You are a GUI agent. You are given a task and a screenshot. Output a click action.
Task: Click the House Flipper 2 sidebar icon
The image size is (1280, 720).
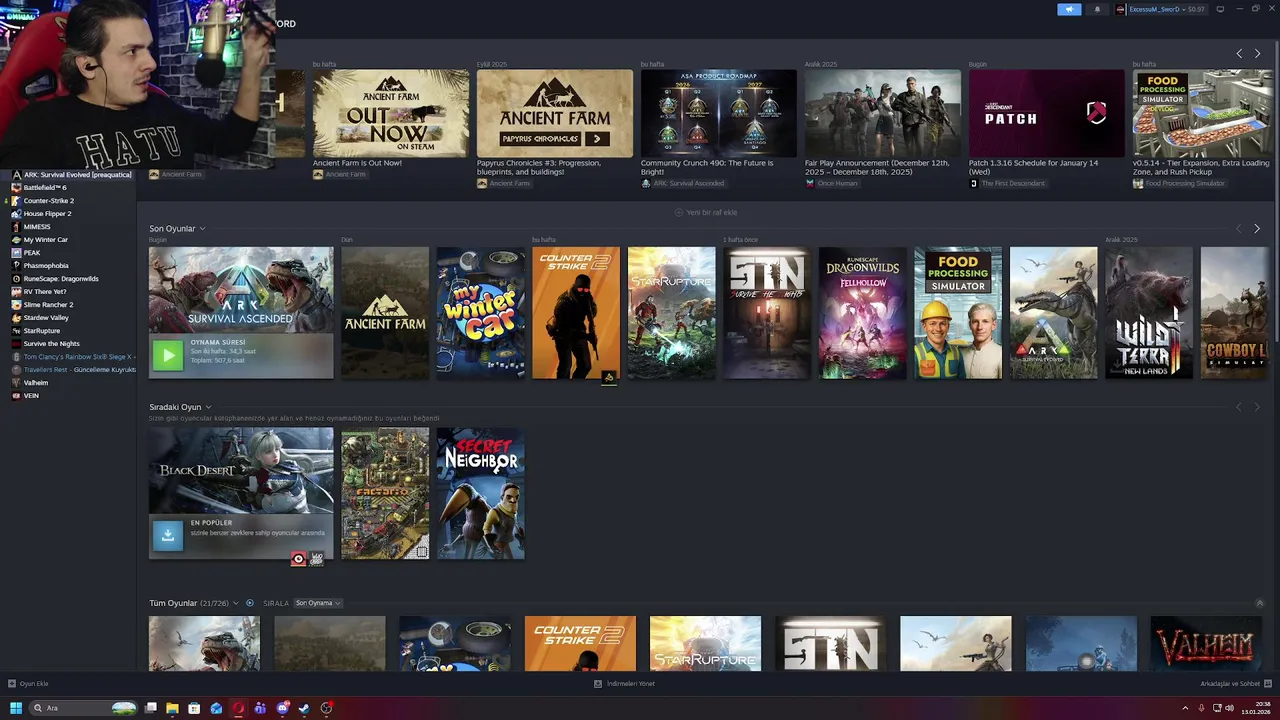(16, 214)
